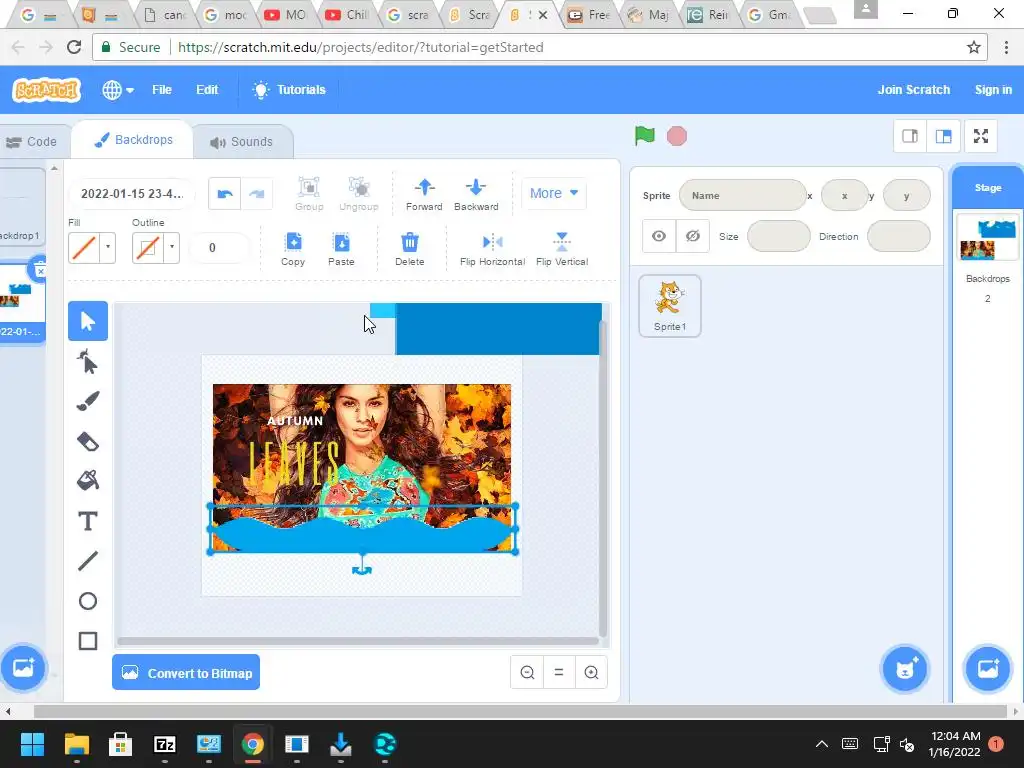Screen dimensions: 1024x768
Task: Click the costume name field
Action: [132, 193]
